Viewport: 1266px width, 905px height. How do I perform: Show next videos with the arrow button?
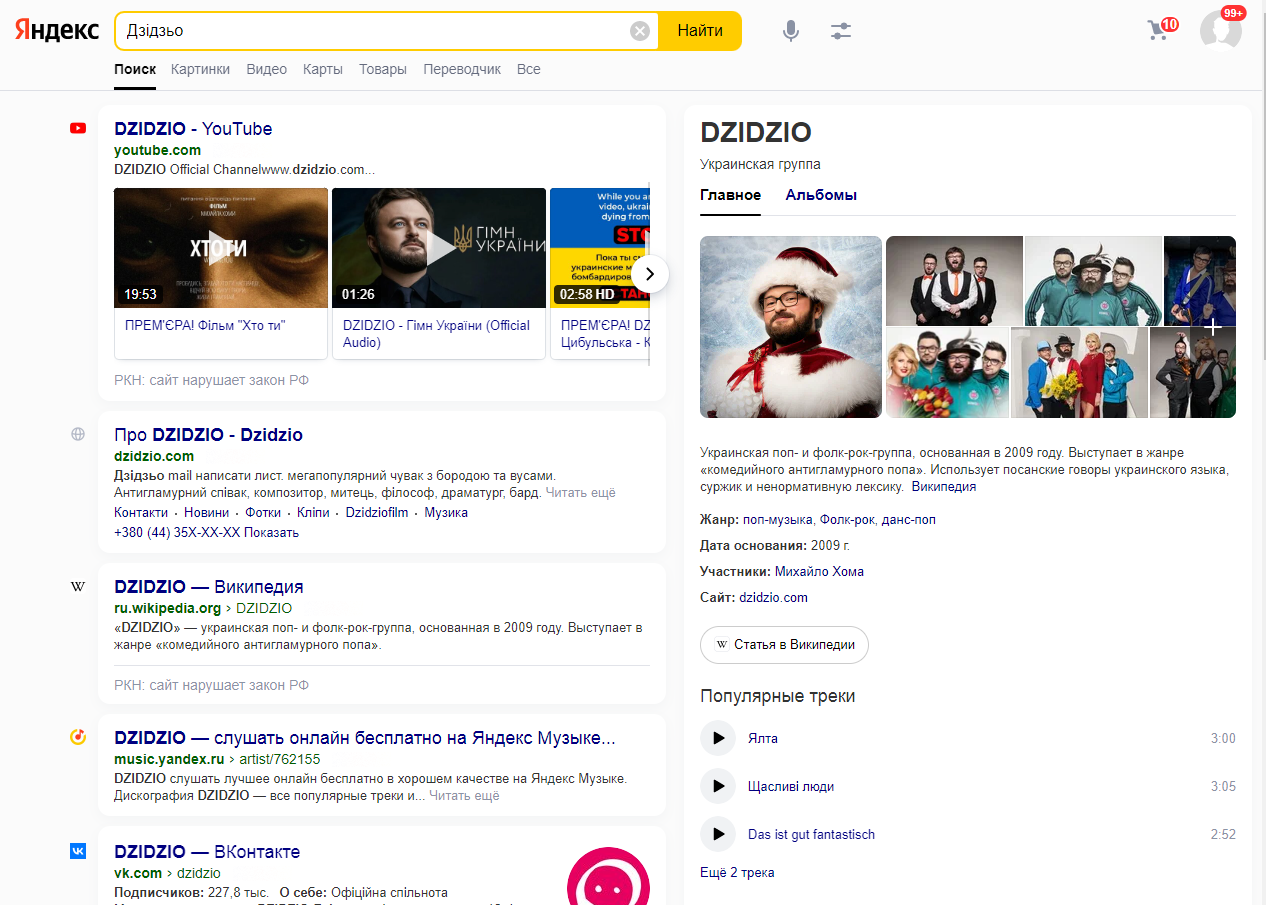650,273
